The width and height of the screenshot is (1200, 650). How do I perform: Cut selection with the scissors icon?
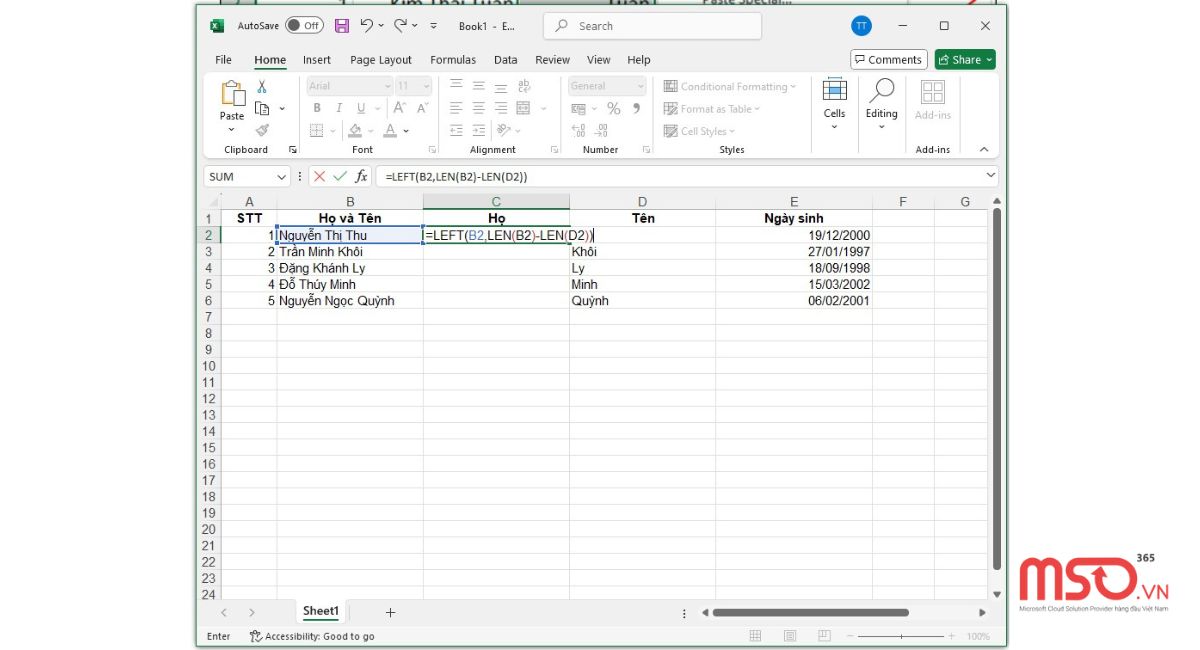tap(262, 87)
